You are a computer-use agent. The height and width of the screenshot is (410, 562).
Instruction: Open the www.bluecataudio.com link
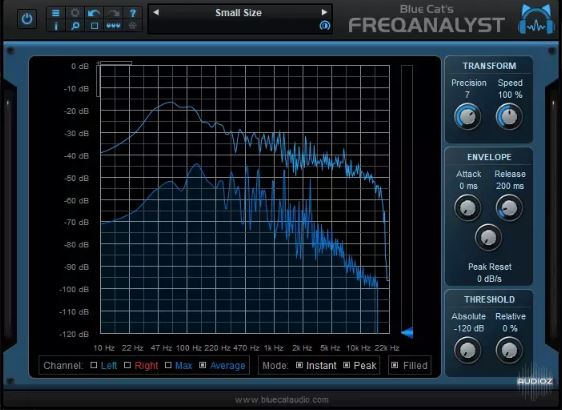(281, 400)
